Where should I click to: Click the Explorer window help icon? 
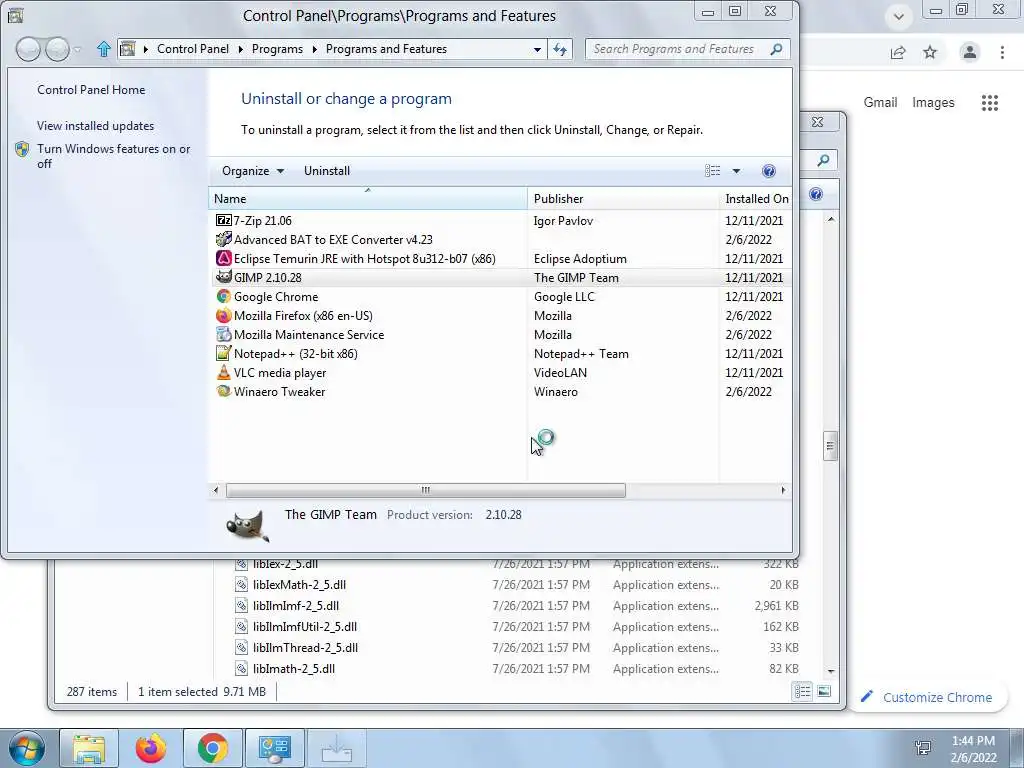816,194
